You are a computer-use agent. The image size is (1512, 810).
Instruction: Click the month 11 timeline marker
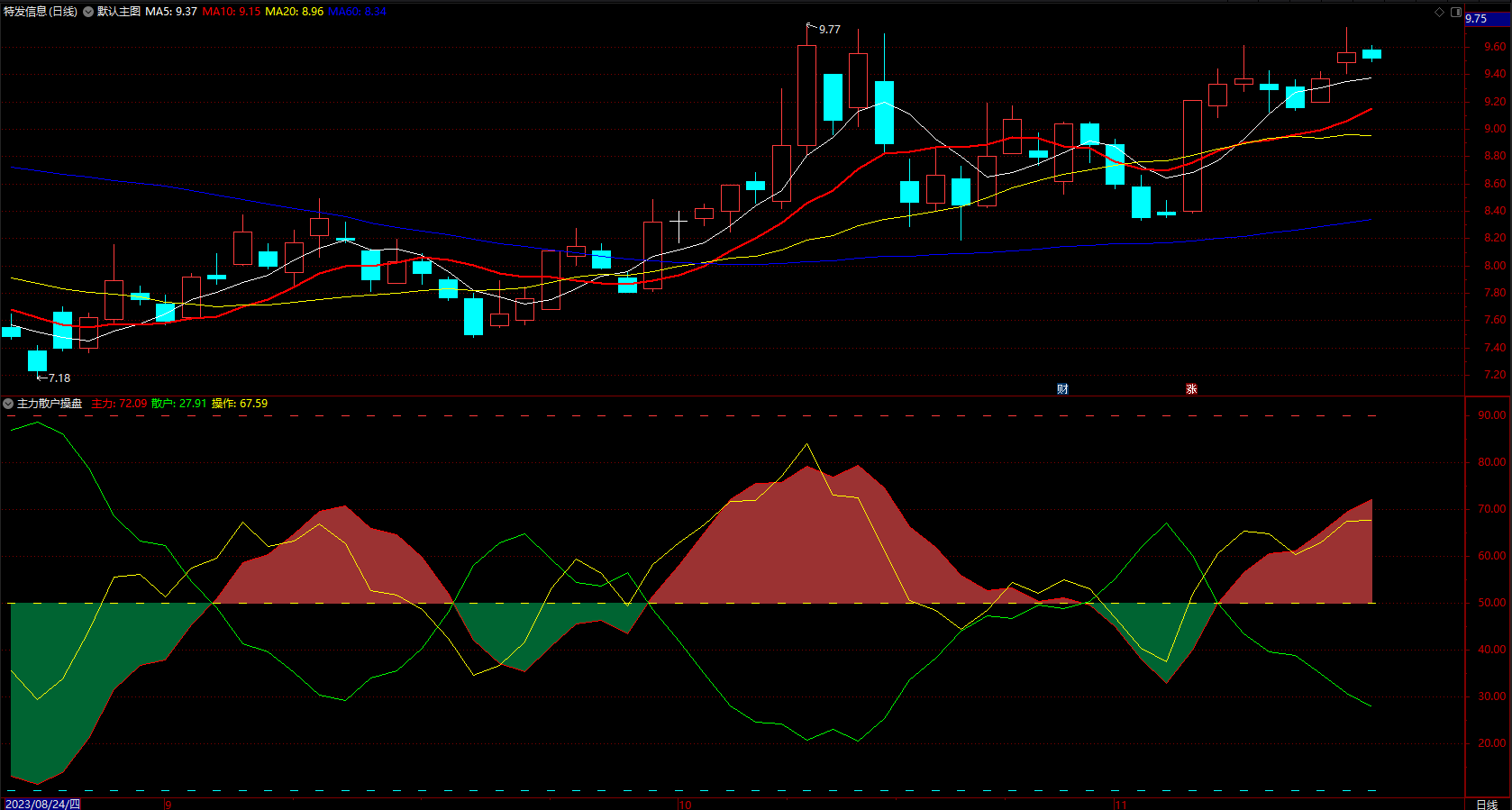point(1120,805)
